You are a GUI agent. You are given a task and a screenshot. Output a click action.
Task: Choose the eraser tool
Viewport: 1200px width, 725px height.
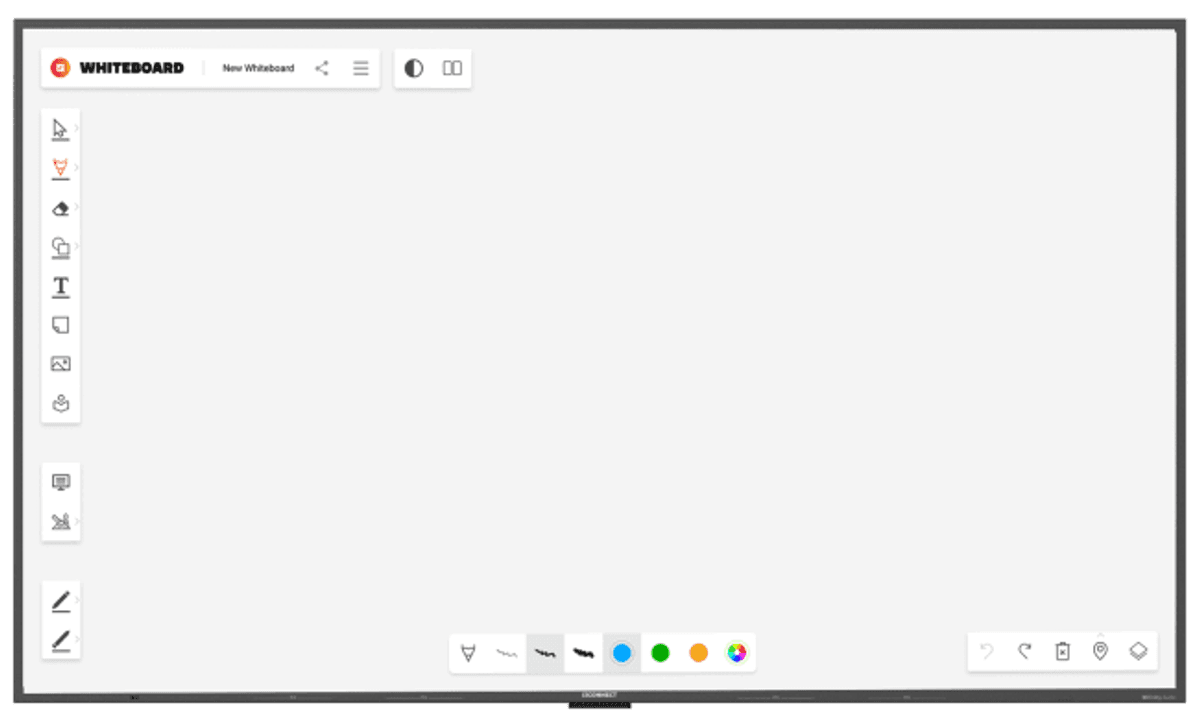[x=60, y=208]
